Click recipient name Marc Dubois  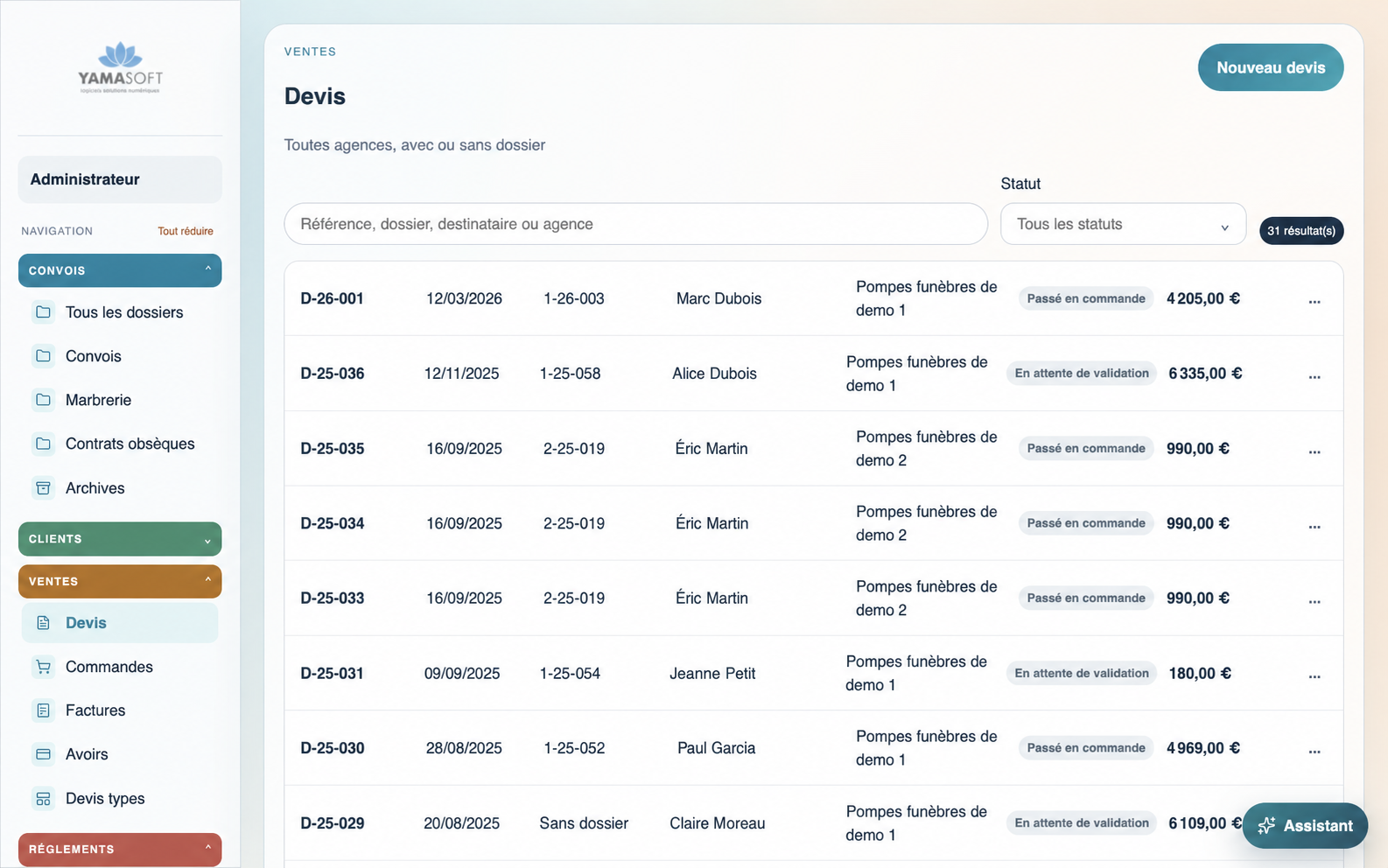(719, 298)
